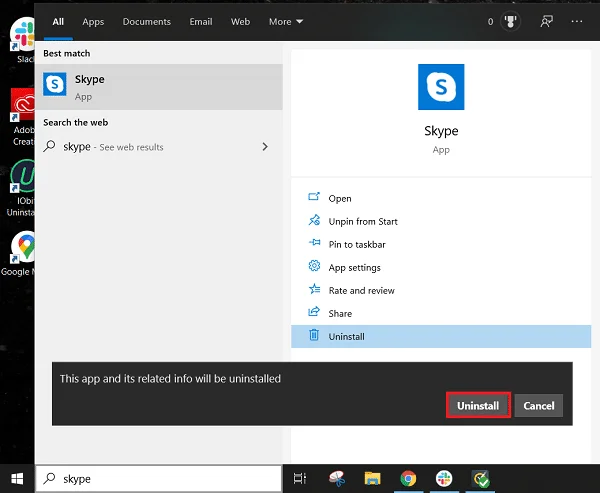Choose Open in Skype actions
The height and width of the screenshot is (493, 600).
point(441,198)
